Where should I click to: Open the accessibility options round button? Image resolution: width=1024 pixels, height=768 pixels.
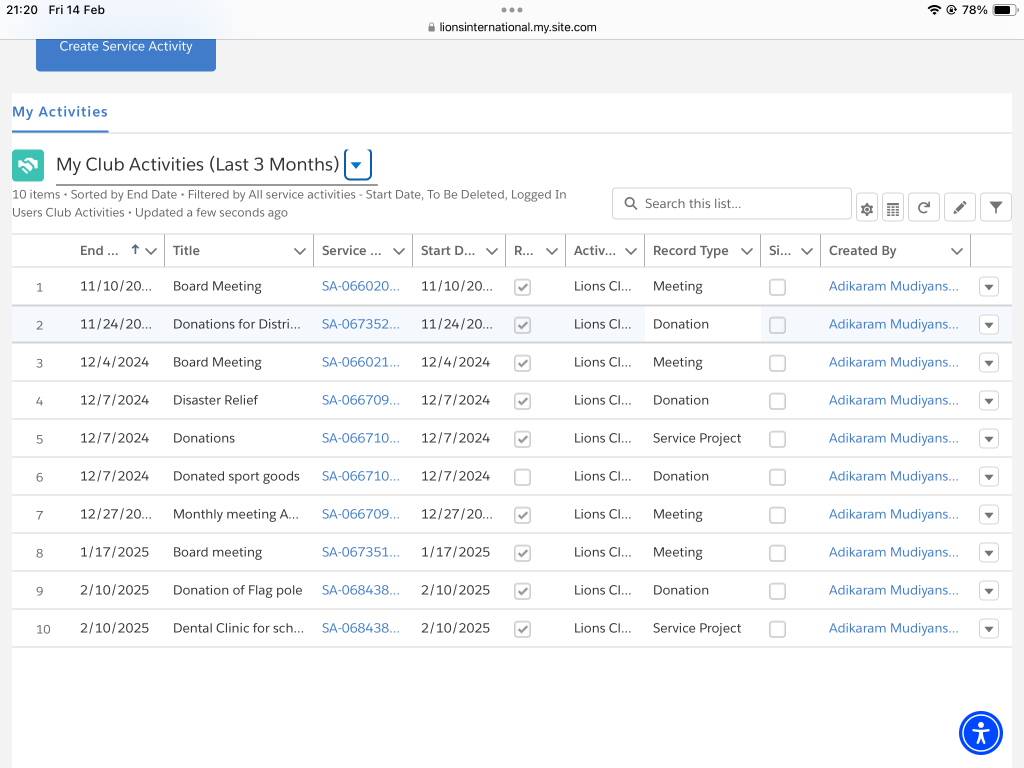point(980,733)
